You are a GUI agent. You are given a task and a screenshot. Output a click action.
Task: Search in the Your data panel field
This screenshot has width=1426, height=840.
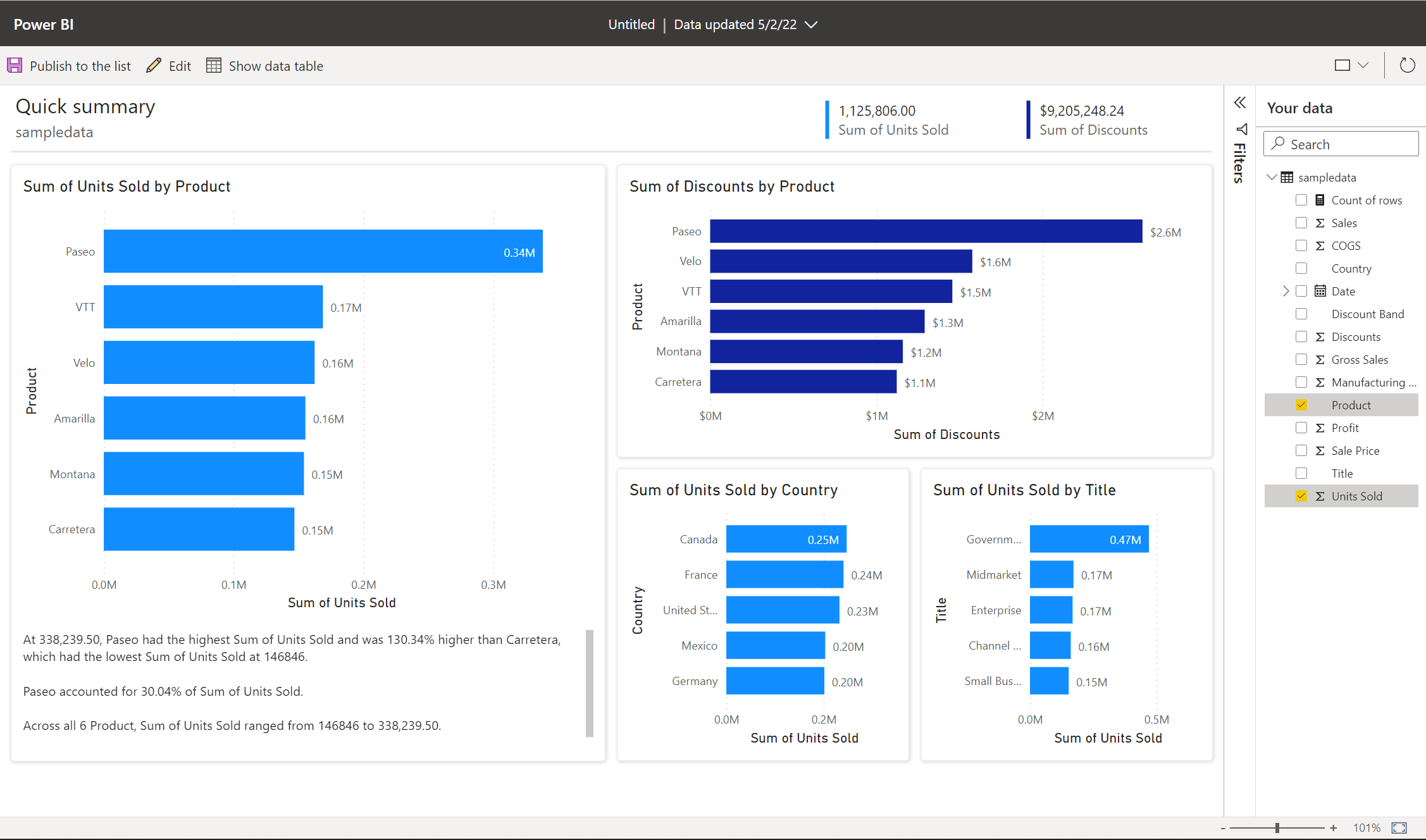[x=1340, y=144]
